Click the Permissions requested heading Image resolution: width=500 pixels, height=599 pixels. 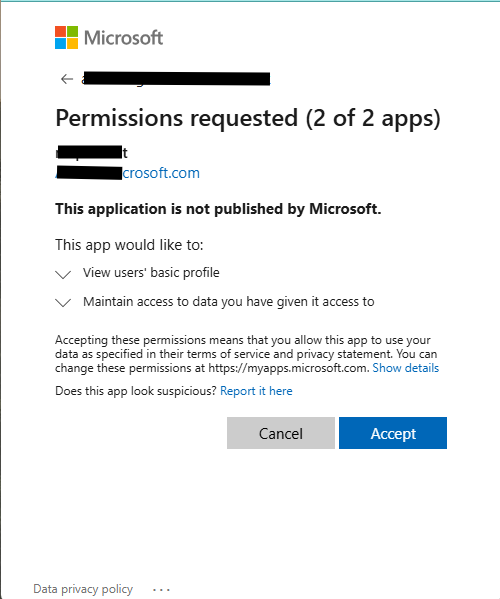(248, 118)
